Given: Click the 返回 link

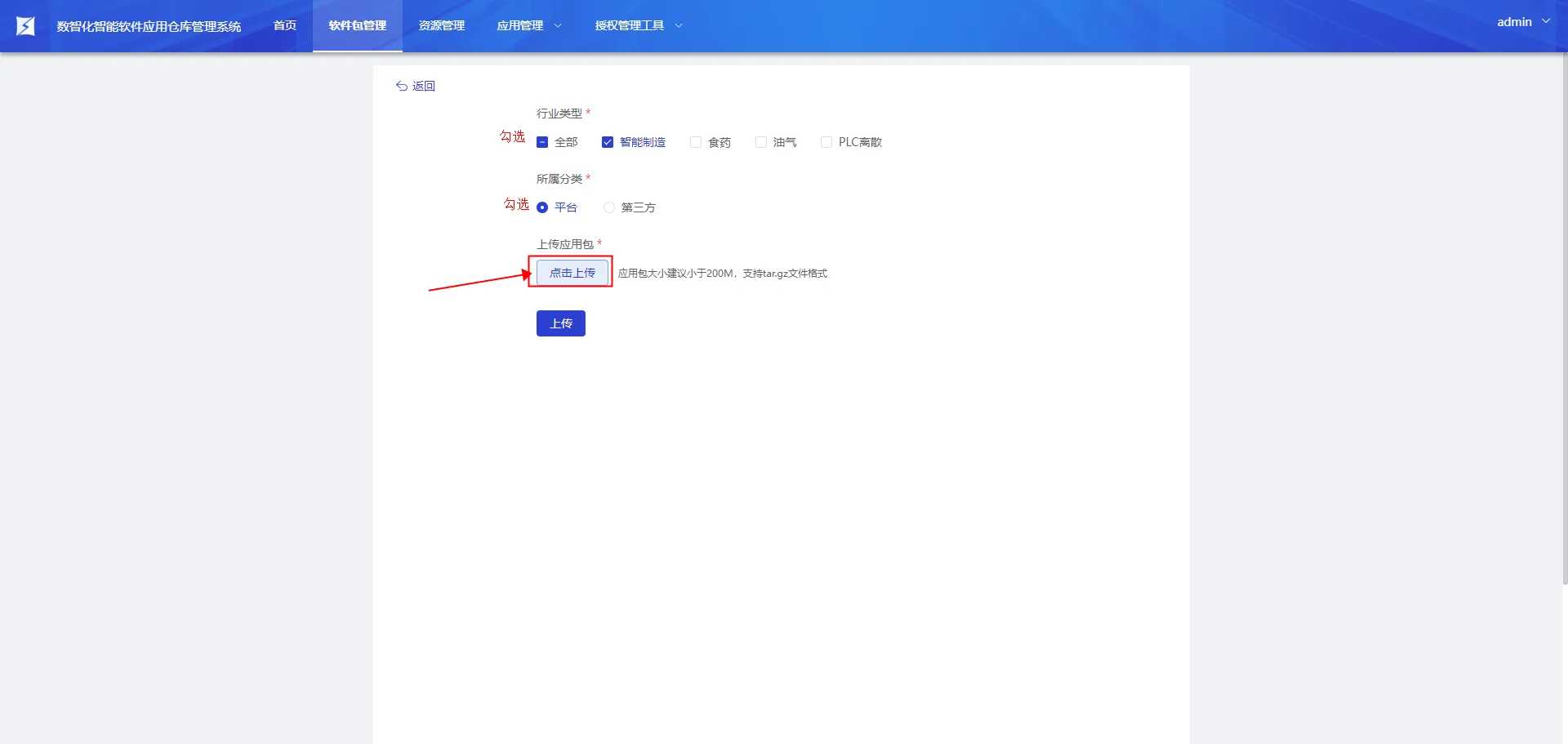Looking at the screenshot, I should 423,86.
